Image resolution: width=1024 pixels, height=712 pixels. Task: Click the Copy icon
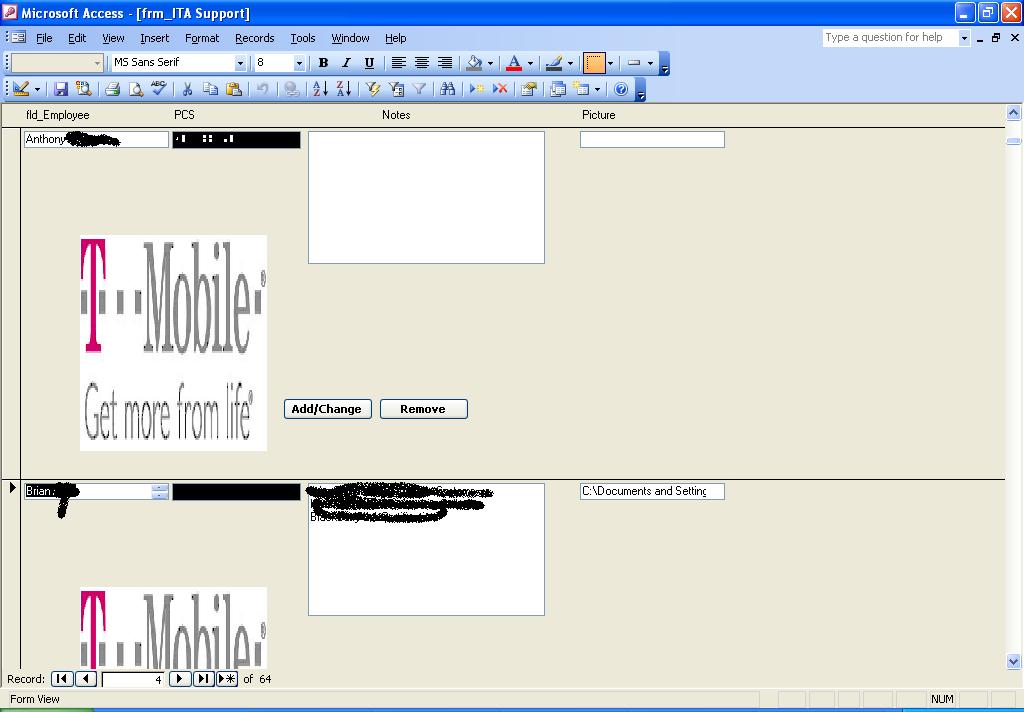coord(210,89)
